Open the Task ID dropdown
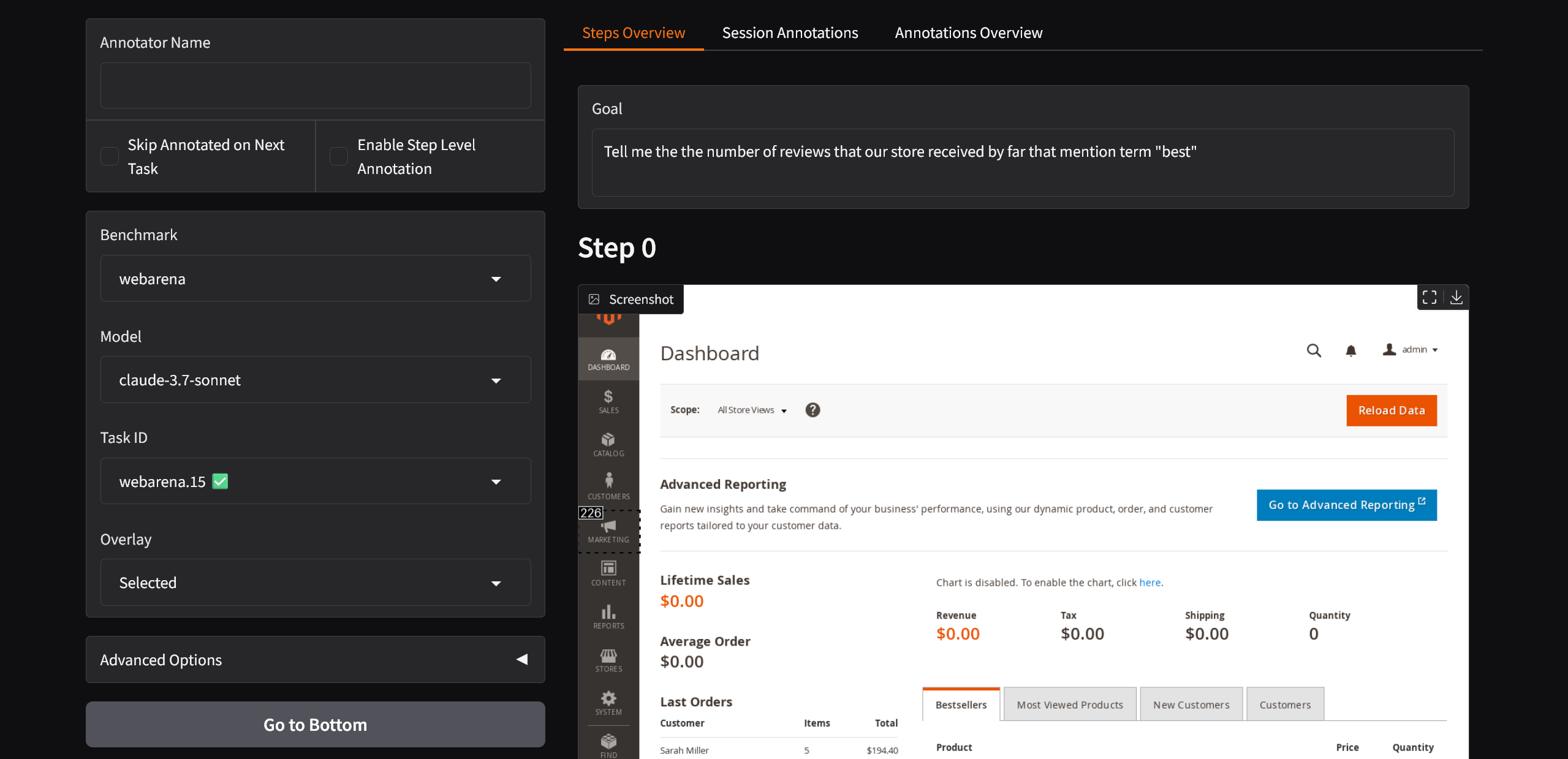Image resolution: width=1568 pixels, height=759 pixels. pos(315,481)
